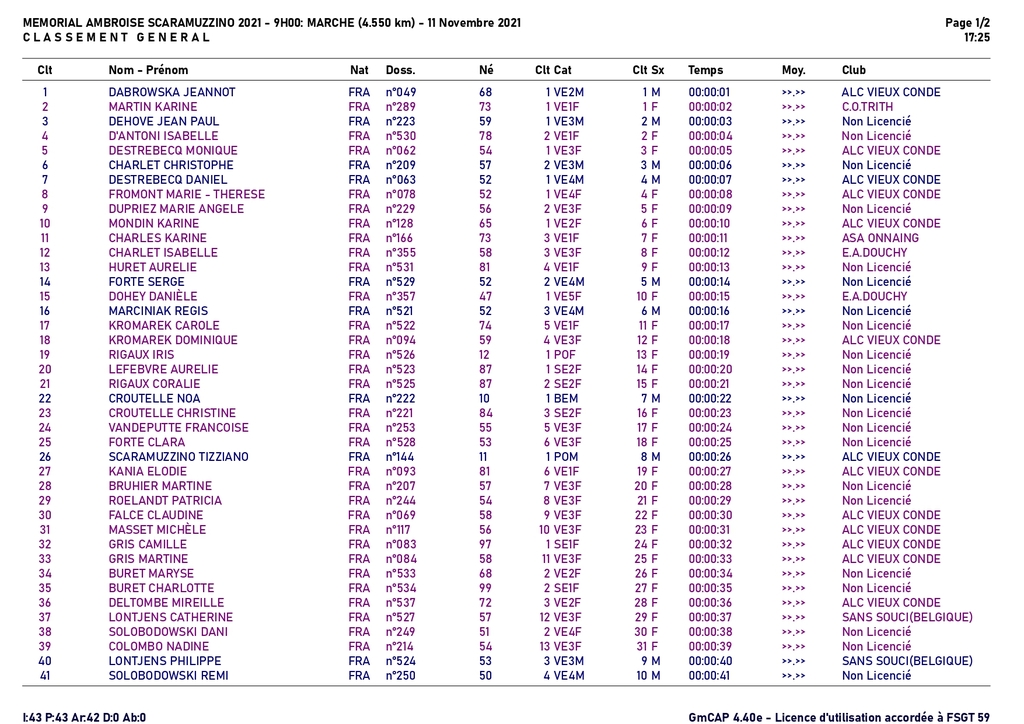The image size is (1024, 724).
Task: Click the name FROMONT MARIE - THERESE
Action: click(187, 194)
